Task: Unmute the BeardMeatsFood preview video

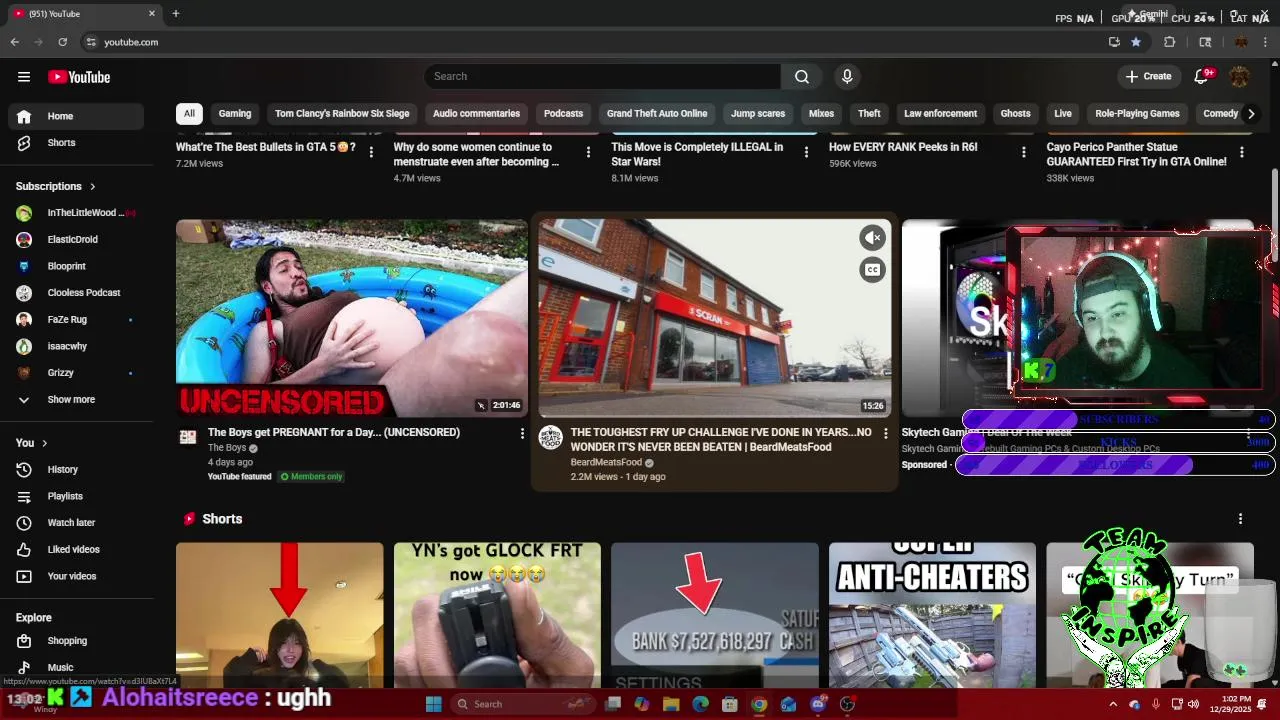Action: (x=873, y=238)
